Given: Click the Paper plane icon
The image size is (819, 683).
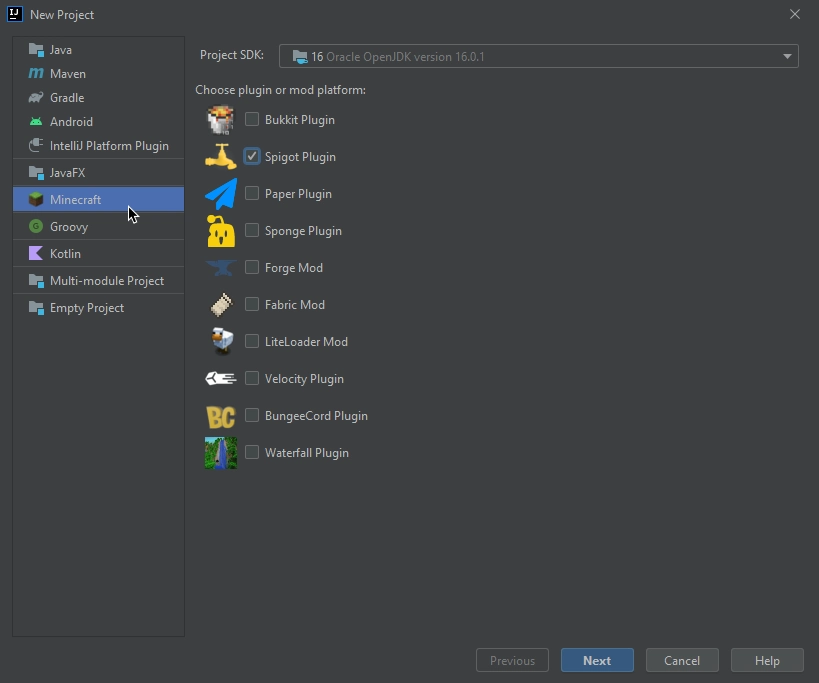Looking at the screenshot, I should point(220,194).
